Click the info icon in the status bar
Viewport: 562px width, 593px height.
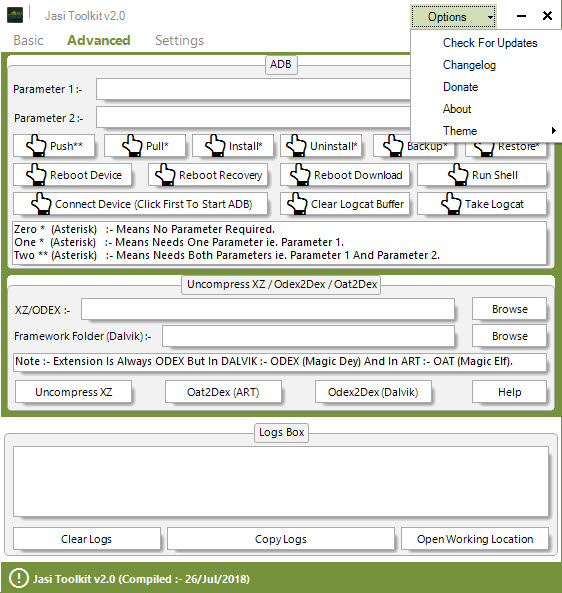click(x=18, y=578)
